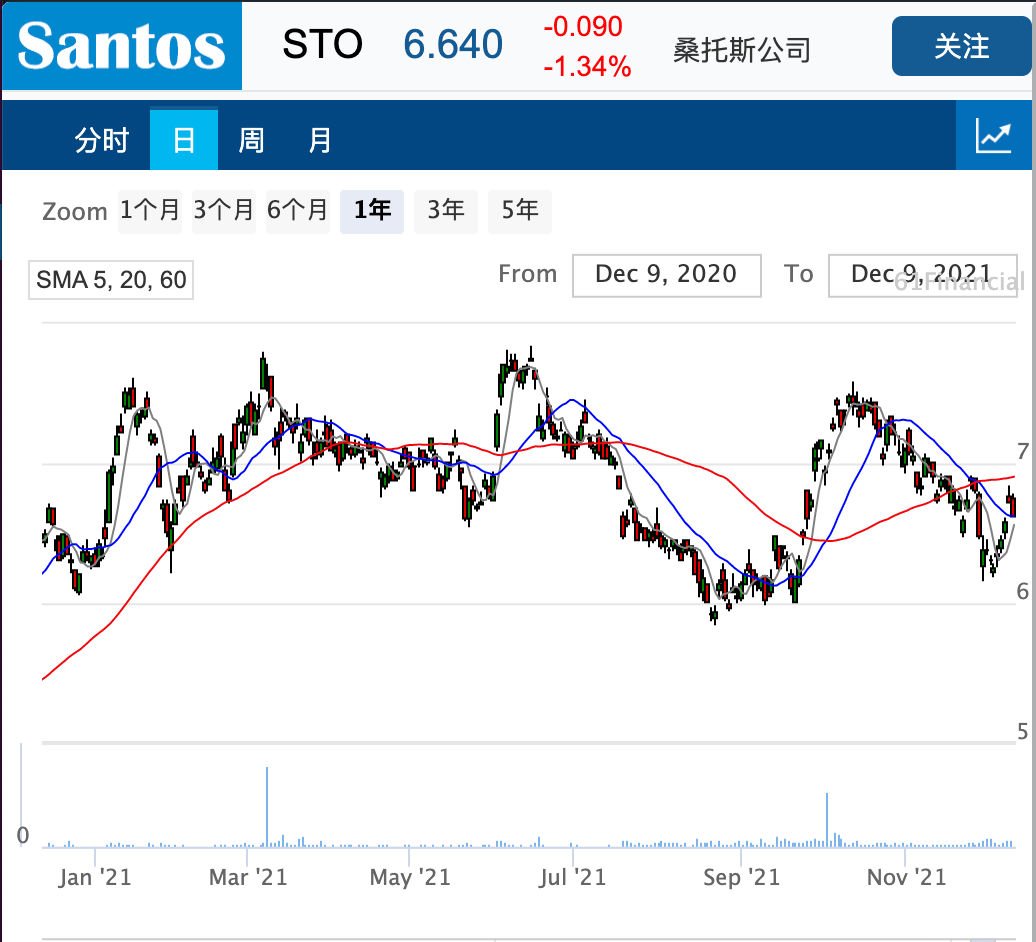Switch to the 周 weekly tab
1036x942 pixels.
coord(251,140)
